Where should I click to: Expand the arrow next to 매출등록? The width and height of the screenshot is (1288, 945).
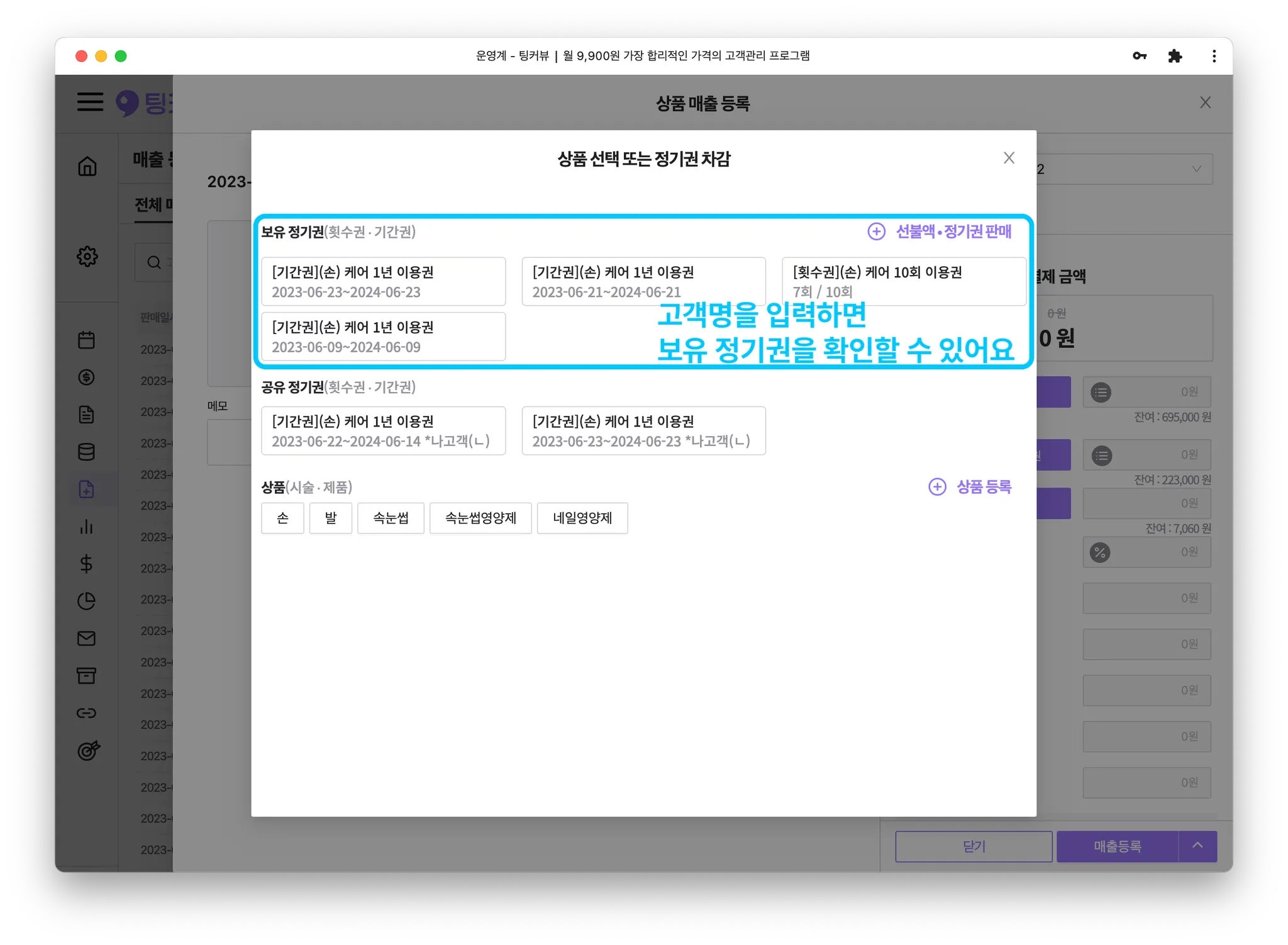tap(1197, 846)
